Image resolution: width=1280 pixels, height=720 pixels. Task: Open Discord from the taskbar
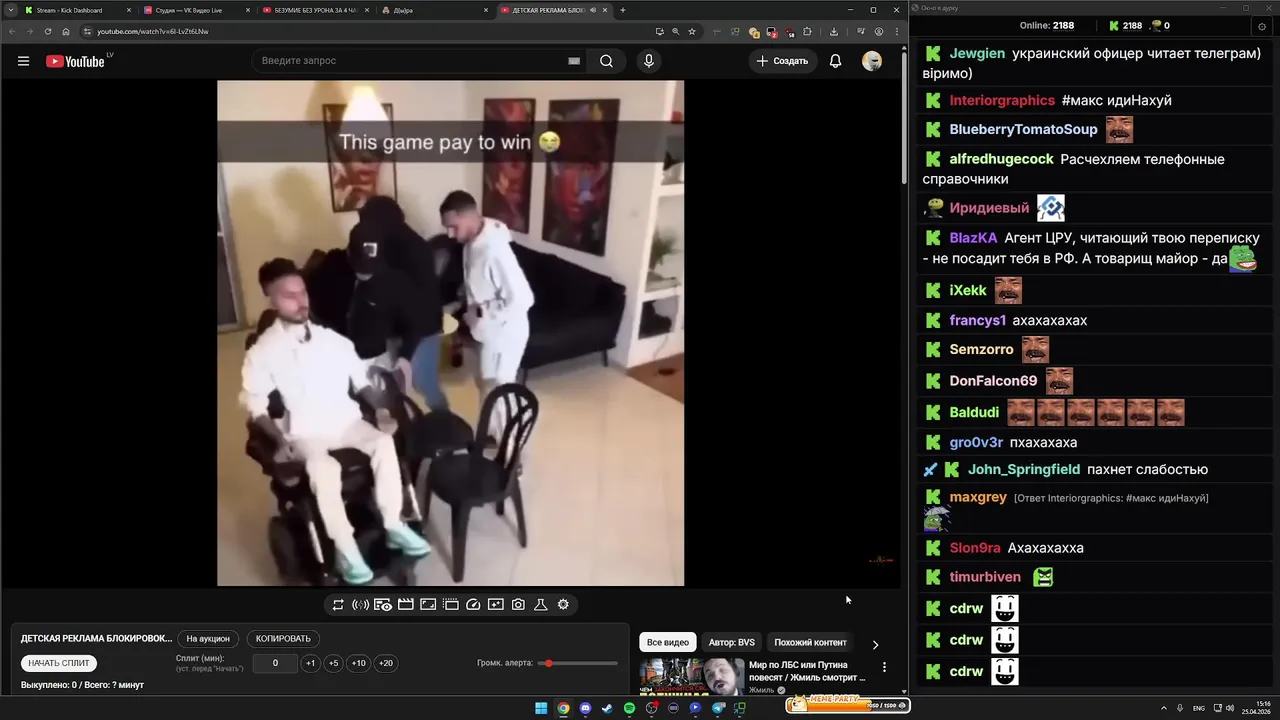coord(585,708)
